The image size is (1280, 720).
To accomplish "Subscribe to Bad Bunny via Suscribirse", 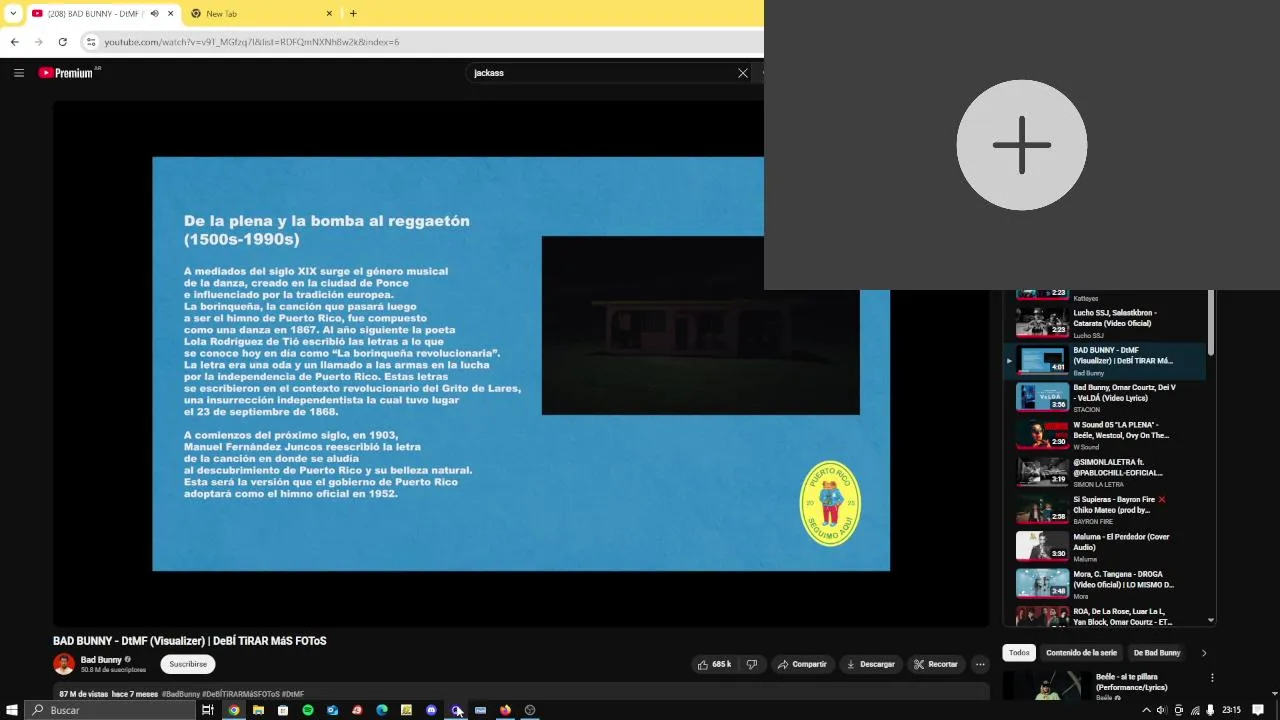I will (188, 664).
